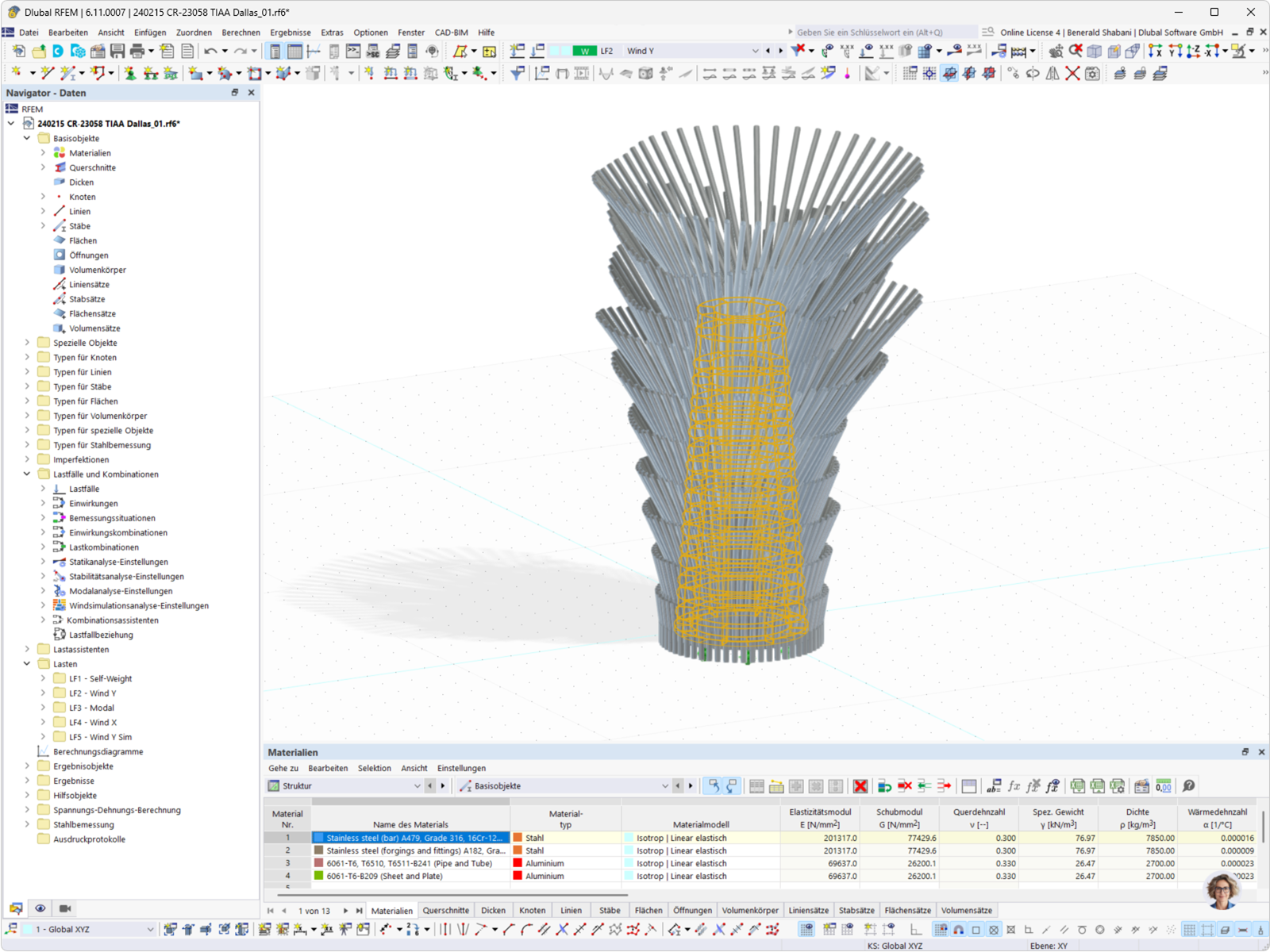This screenshot has width=1270, height=952.
Task: Click the Stäbe icon in the navigator
Action: [x=60, y=226]
